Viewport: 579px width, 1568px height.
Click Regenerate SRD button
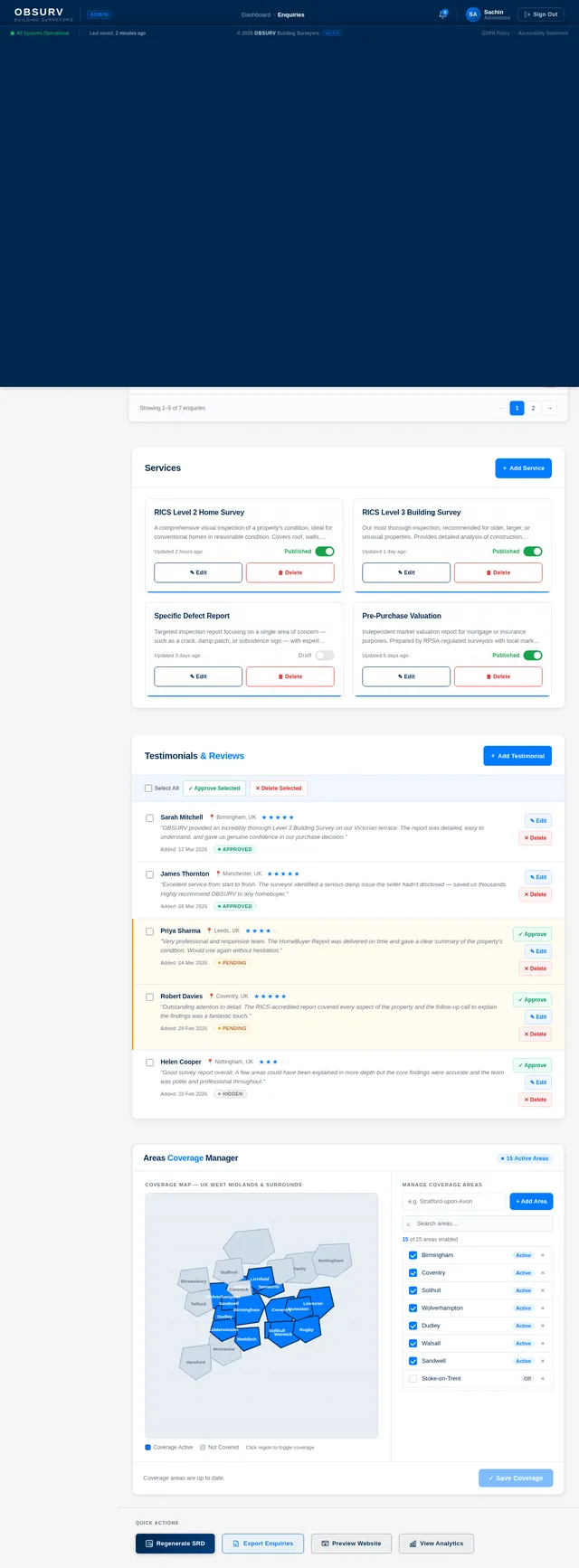176,1544
